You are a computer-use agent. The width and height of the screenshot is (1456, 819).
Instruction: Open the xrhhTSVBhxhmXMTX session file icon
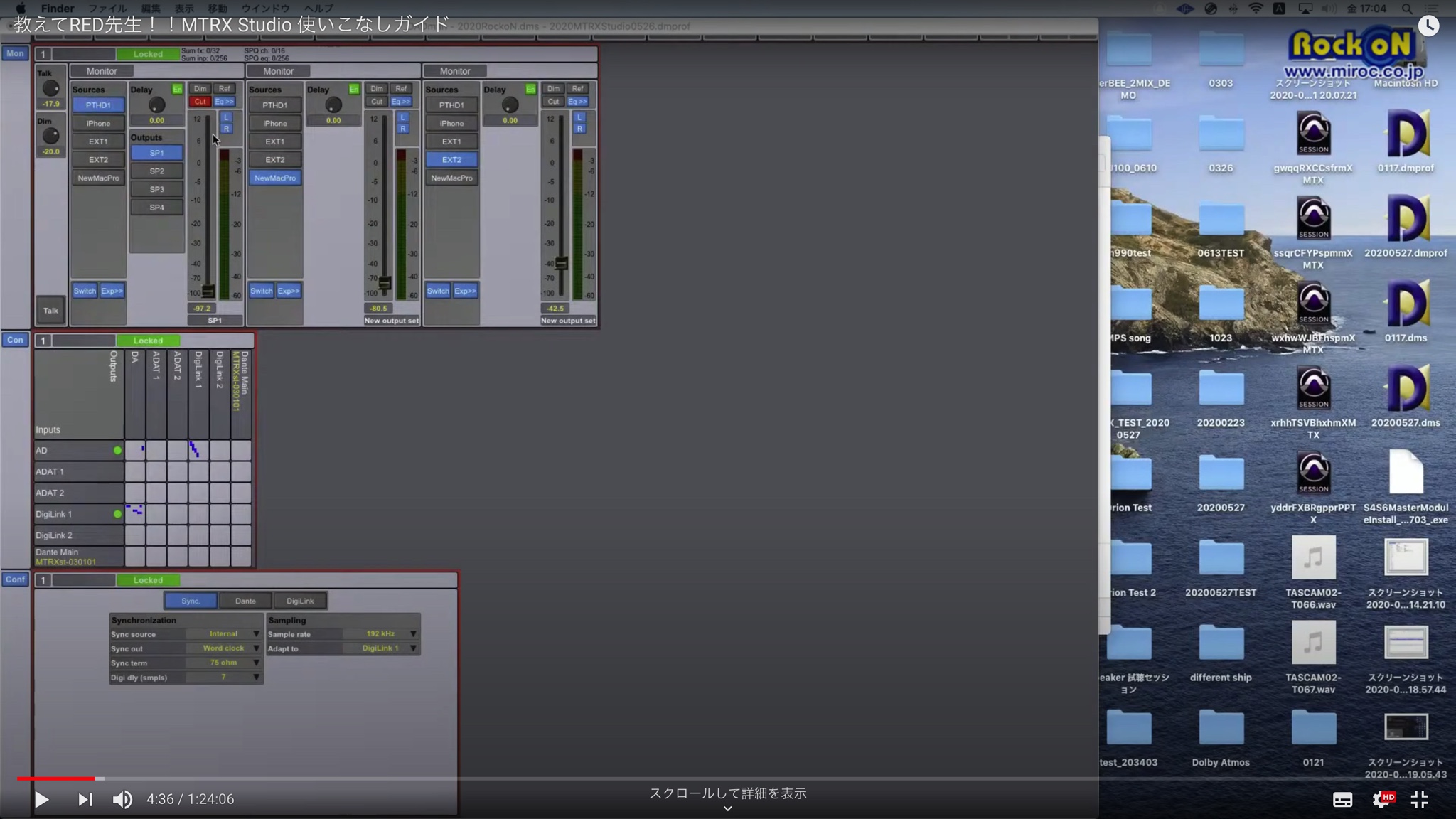point(1313,387)
